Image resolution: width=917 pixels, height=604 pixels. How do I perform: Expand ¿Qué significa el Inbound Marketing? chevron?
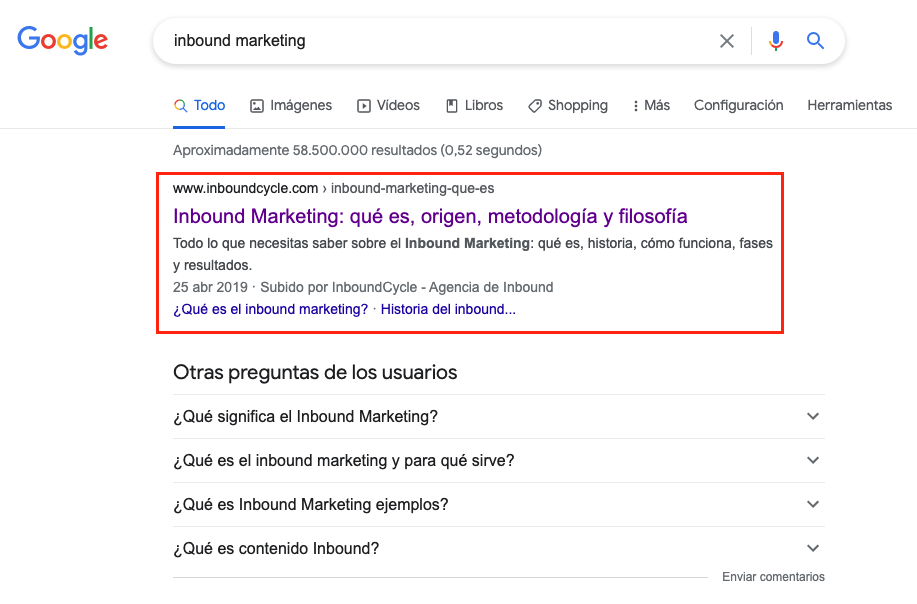point(813,416)
